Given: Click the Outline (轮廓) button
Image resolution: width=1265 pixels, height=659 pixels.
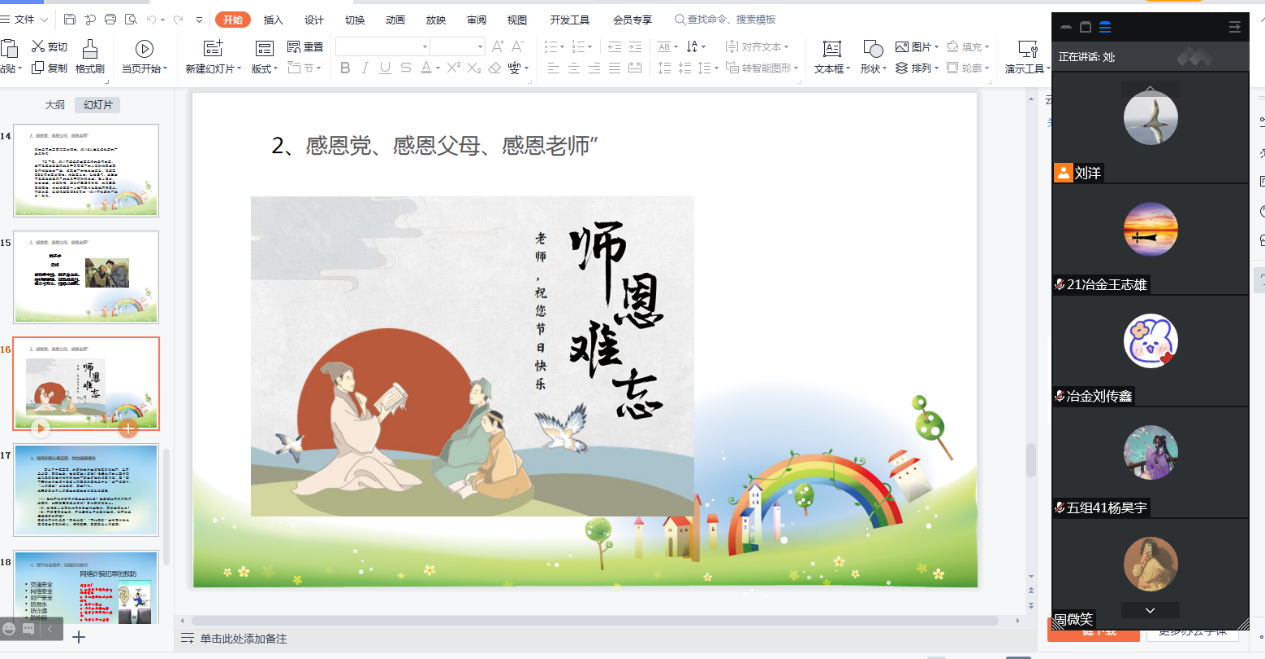Looking at the screenshot, I should (968, 68).
